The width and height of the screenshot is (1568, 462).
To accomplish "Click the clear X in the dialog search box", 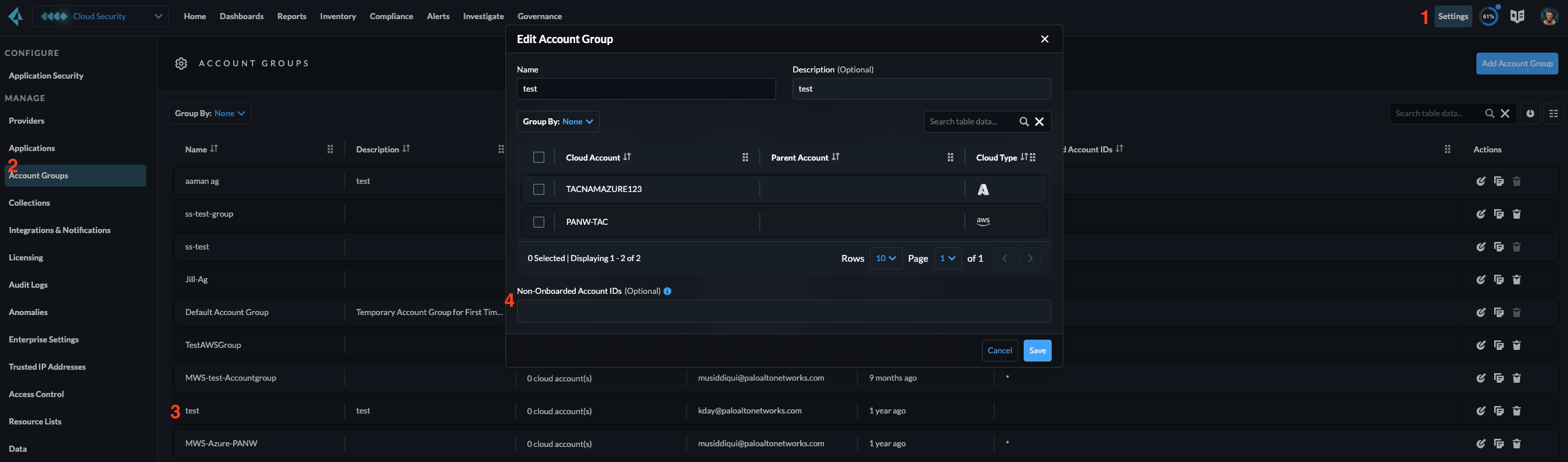I will (x=1039, y=122).
